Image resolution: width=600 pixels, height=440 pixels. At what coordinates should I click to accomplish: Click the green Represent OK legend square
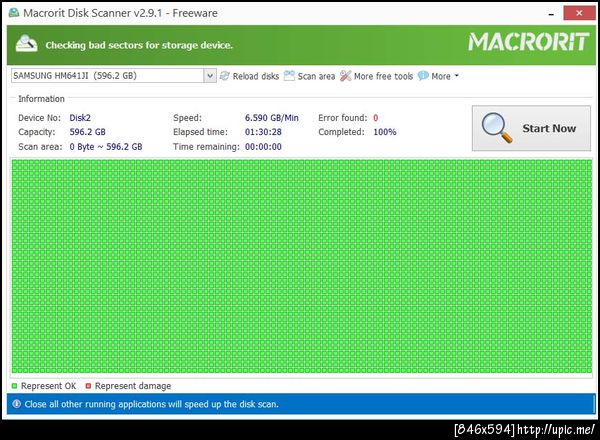click(x=15, y=386)
